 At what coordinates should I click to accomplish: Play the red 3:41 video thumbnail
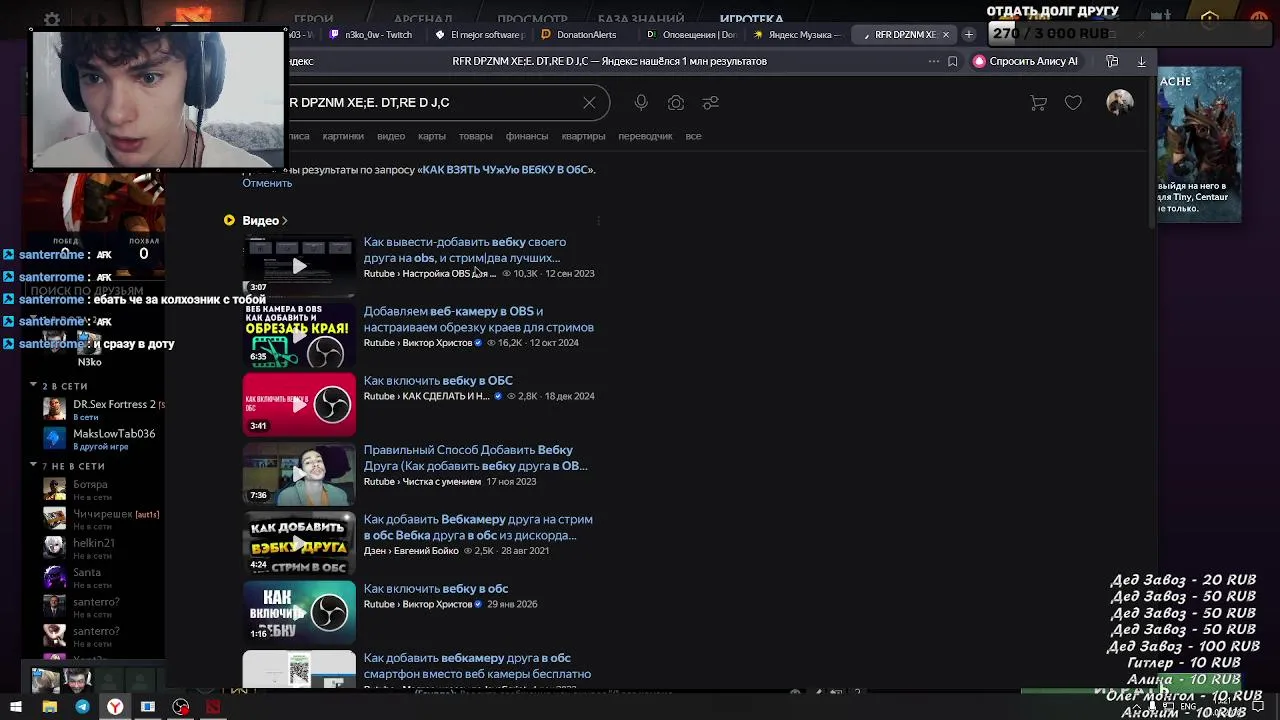pyautogui.click(x=299, y=404)
